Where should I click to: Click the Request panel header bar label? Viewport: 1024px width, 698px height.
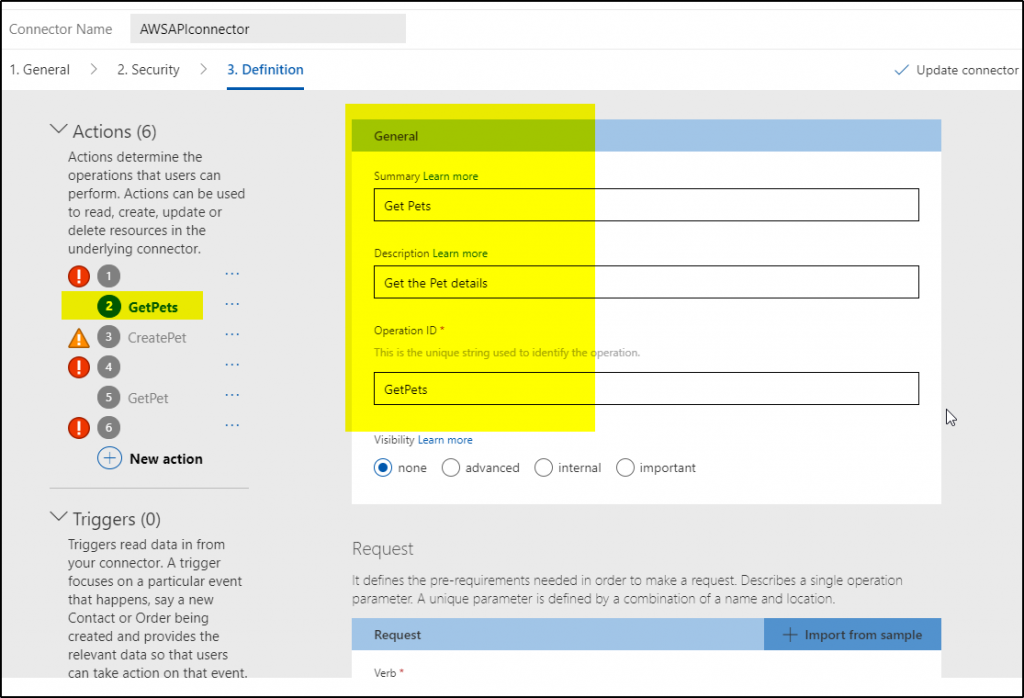coord(397,635)
